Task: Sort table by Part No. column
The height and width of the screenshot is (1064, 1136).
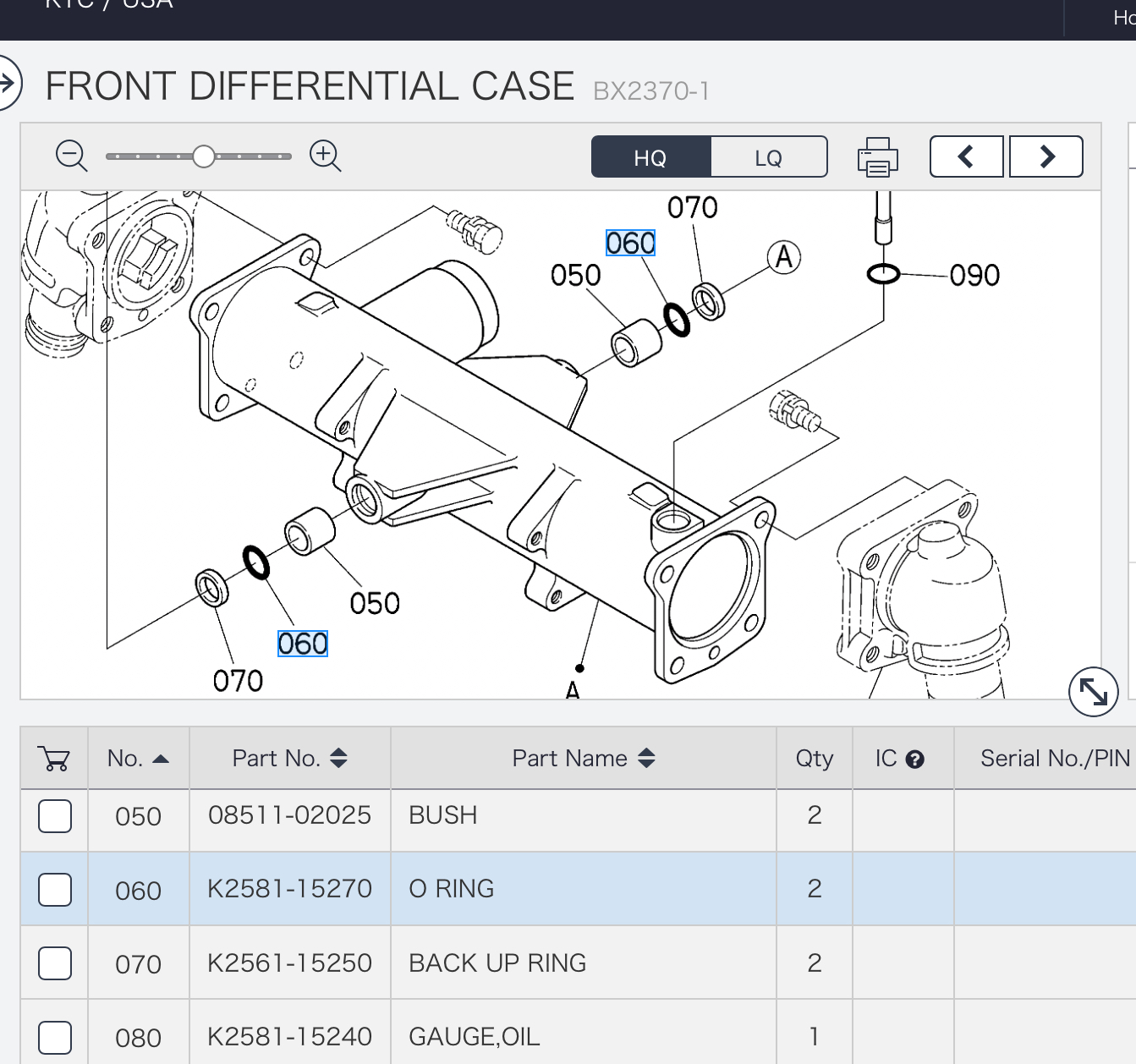Action: [x=290, y=759]
